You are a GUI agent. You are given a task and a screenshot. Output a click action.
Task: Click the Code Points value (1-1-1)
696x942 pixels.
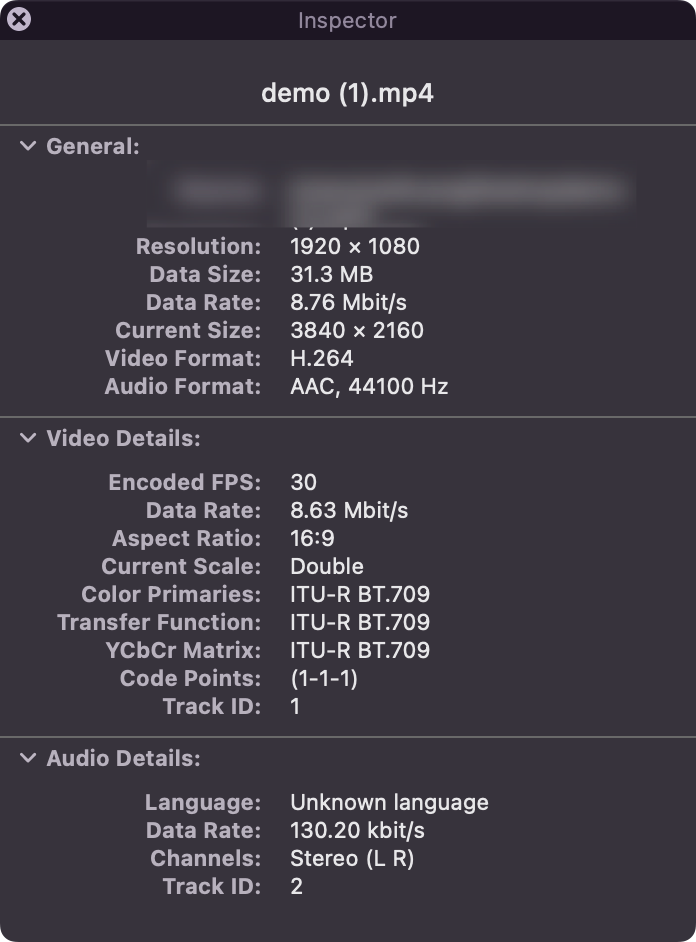324,678
